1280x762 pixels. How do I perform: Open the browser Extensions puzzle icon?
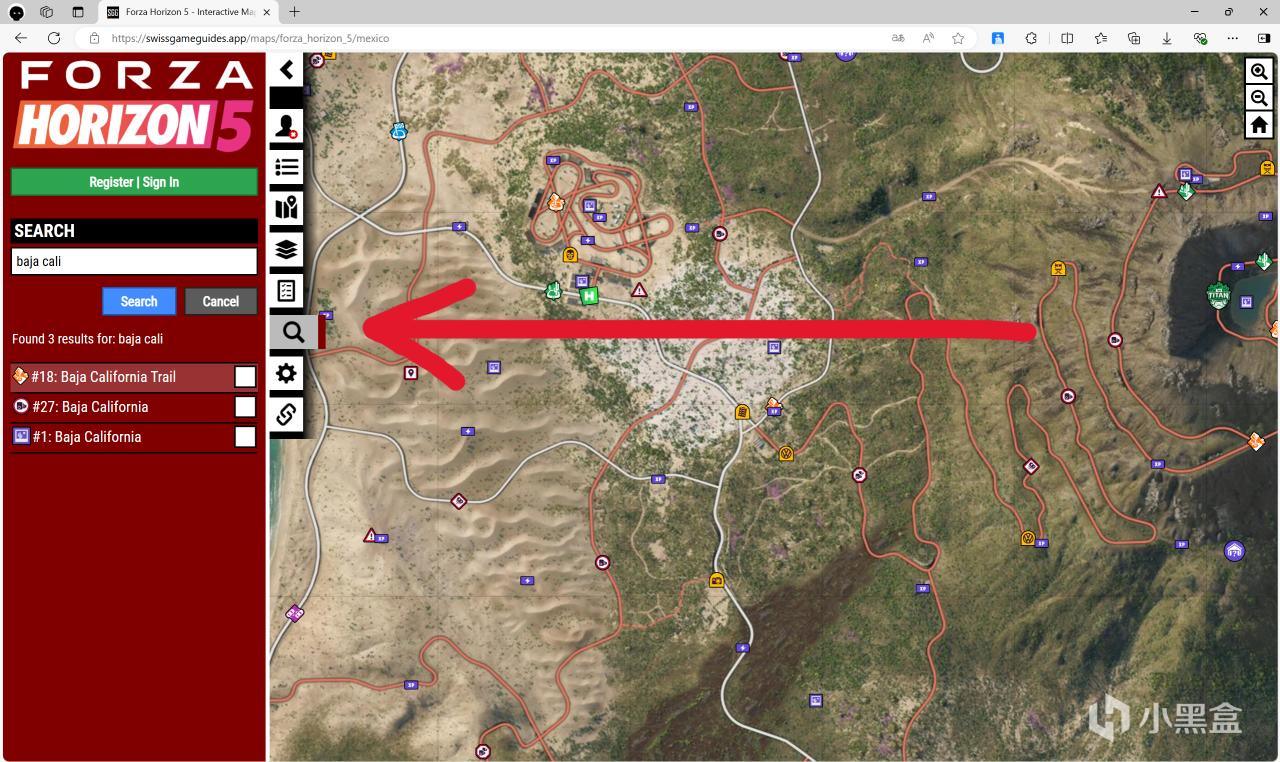click(x=1032, y=38)
